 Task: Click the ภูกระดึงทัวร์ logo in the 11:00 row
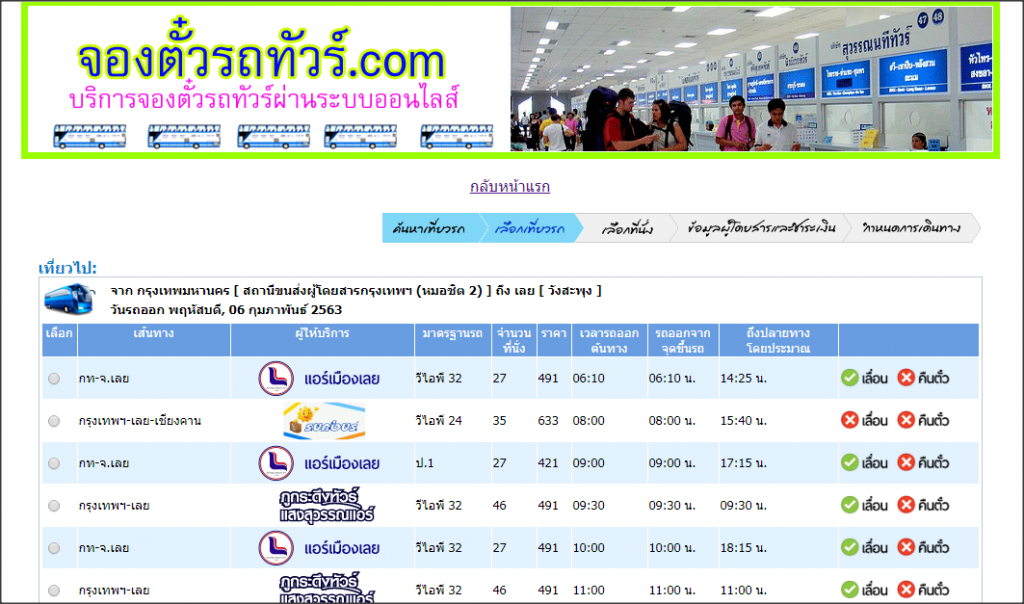click(x=326, y=588)
